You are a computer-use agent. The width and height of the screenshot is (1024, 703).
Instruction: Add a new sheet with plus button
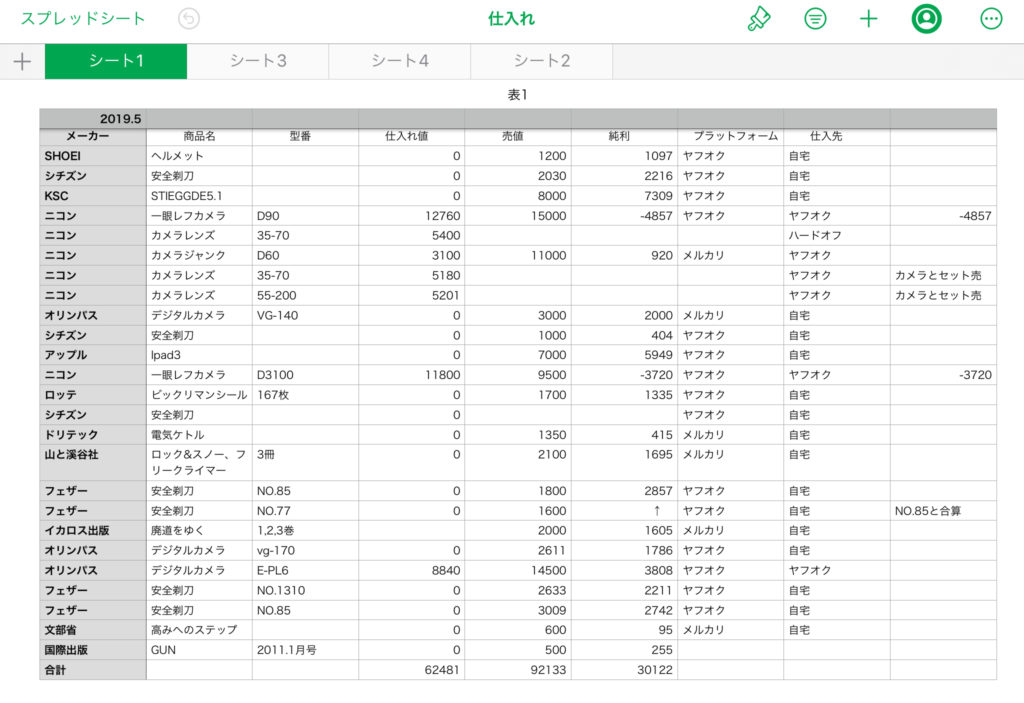(x=22, y=61)
